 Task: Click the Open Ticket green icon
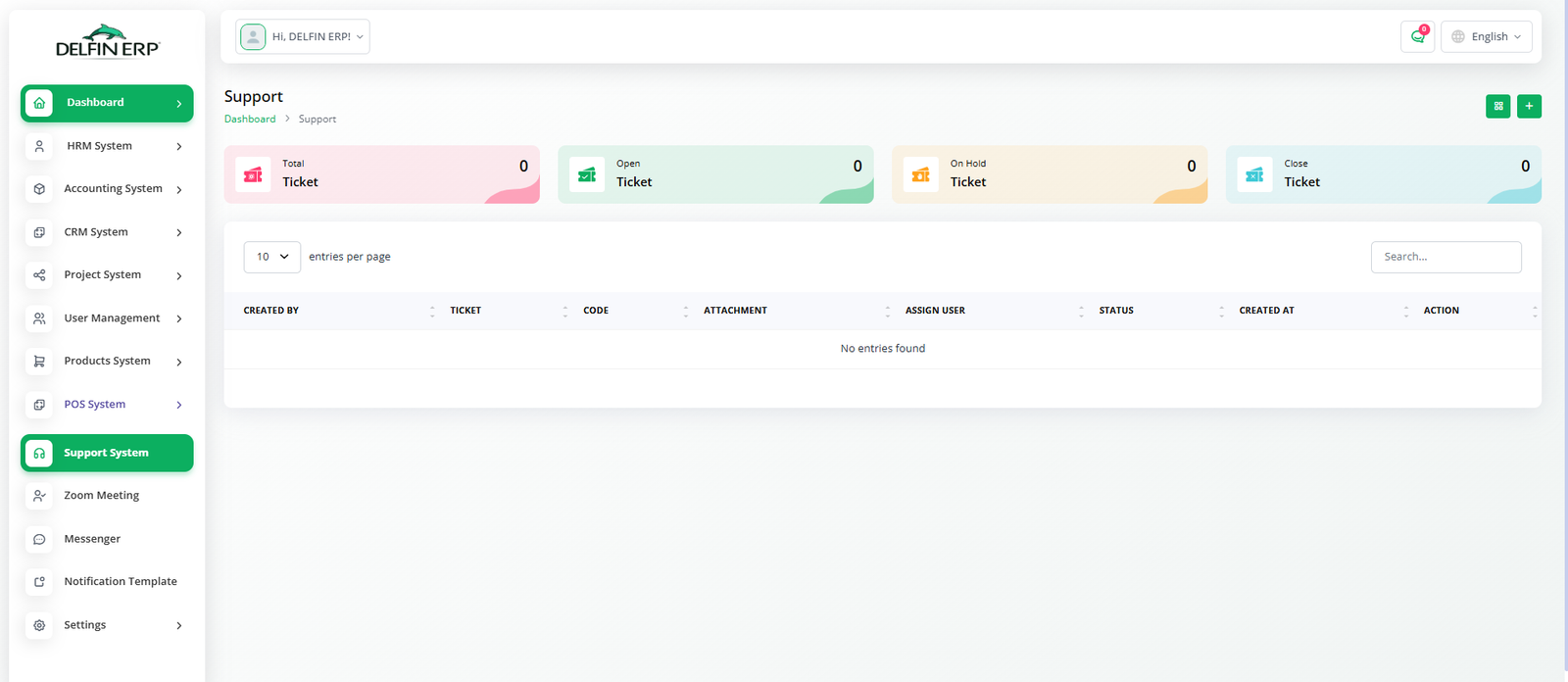click(587, 174)
